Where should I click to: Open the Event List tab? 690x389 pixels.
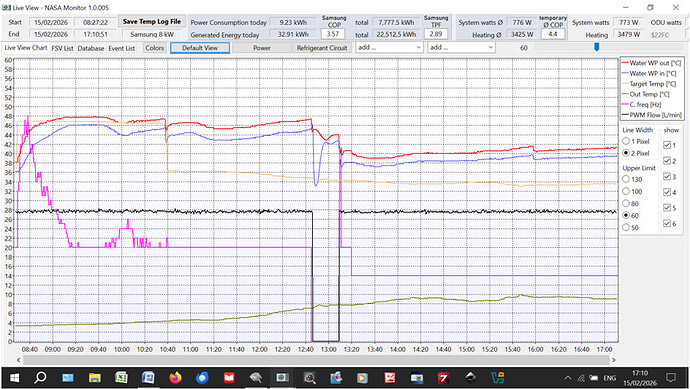(121, 48)
